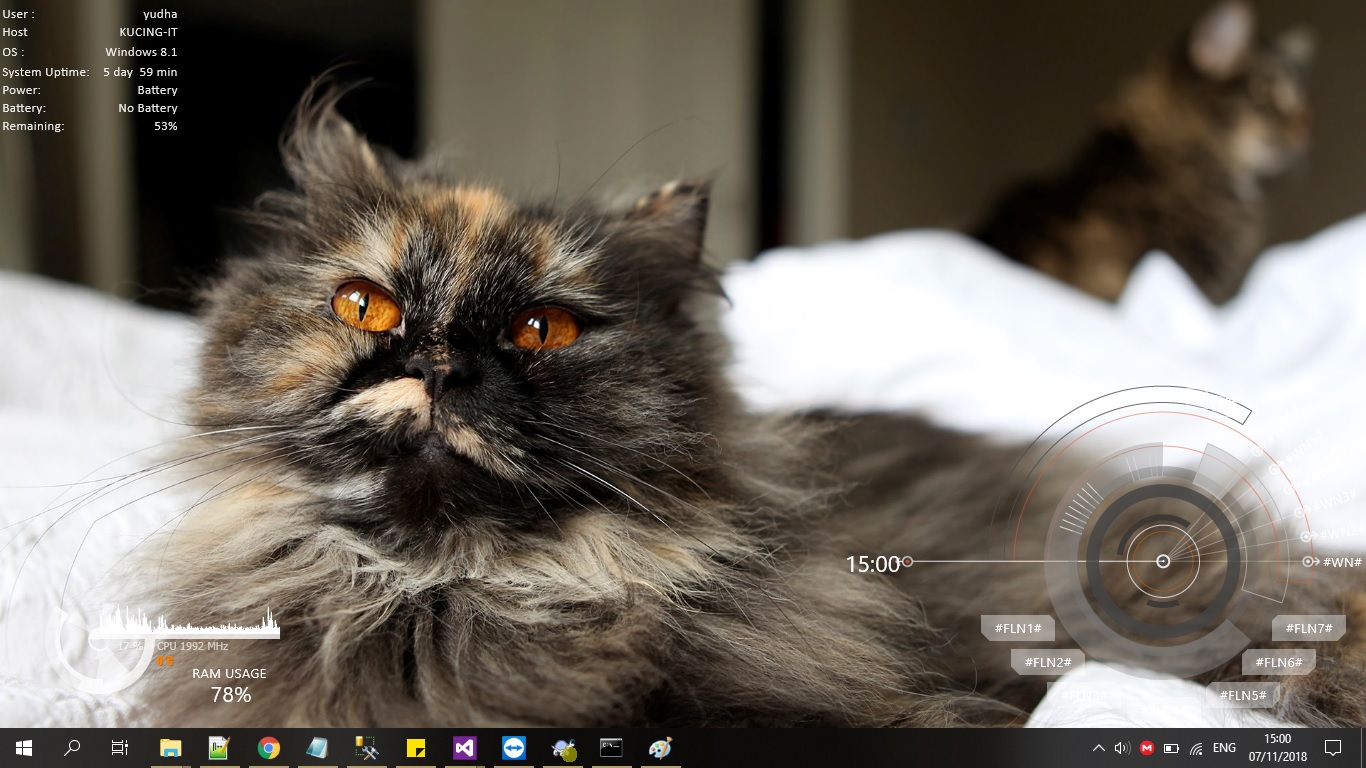This screenshot has height=768, width=1366.
Task: Open the Action Center notification panel
Action: click(x=1334, y=748)
